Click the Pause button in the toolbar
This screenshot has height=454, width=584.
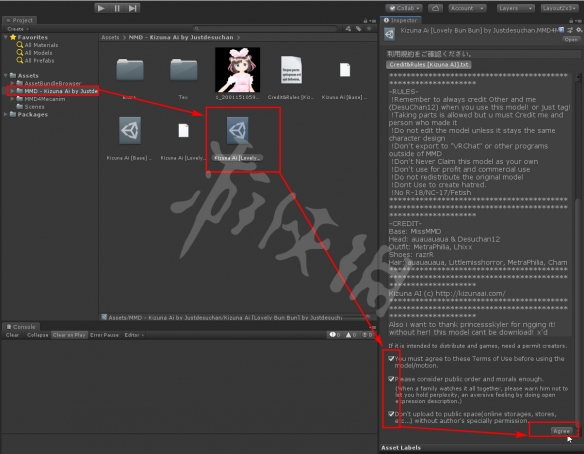pyautogui.click(x=117, y=8)
